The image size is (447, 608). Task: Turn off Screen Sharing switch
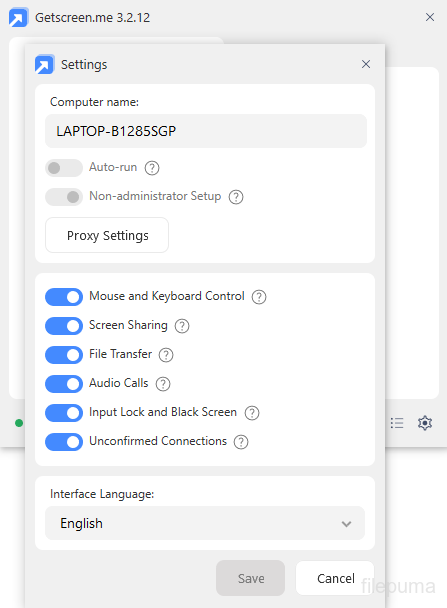tap(64, 326)
